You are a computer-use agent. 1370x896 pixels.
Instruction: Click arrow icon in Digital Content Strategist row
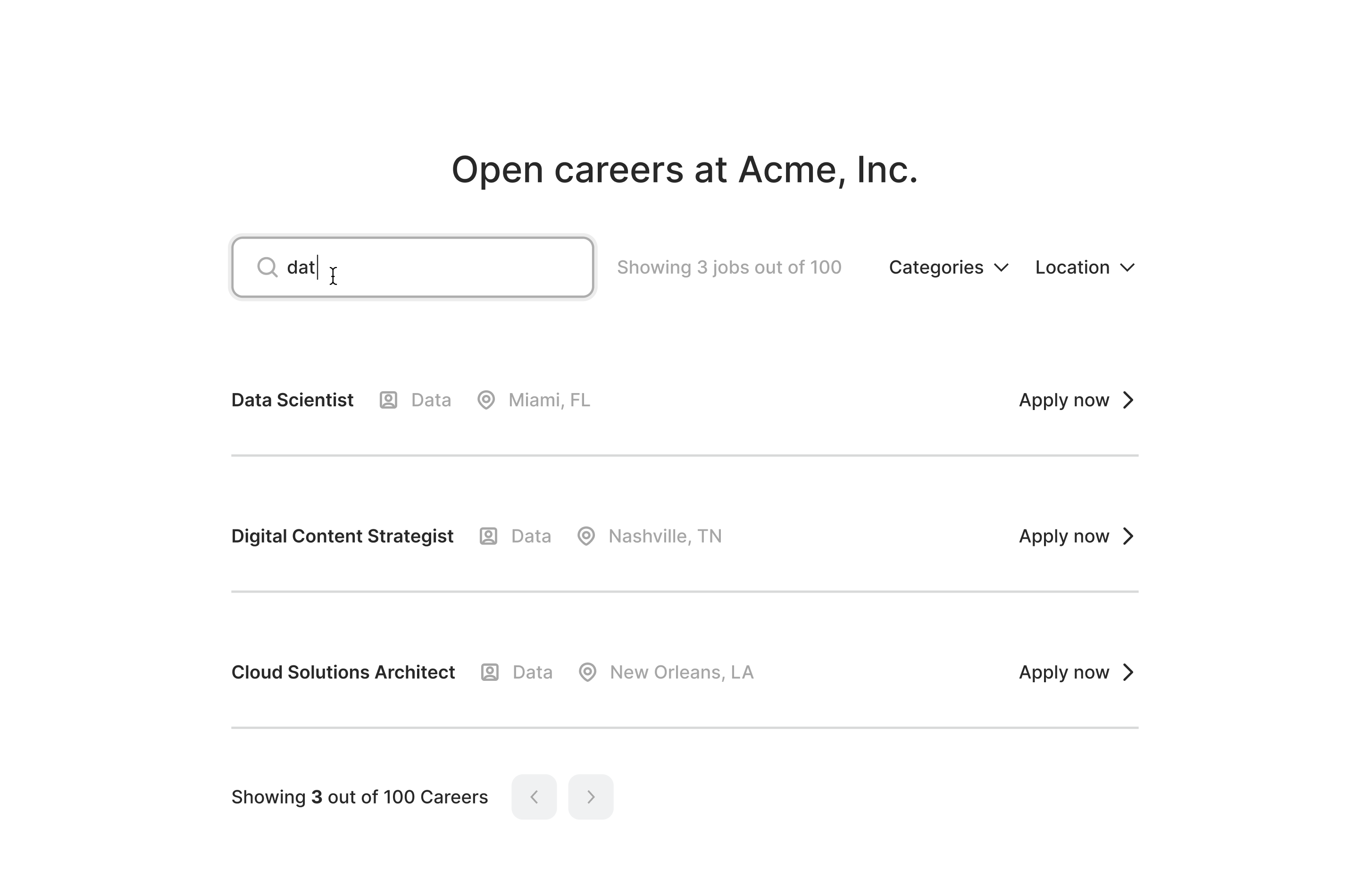[x=1129, y=536]
